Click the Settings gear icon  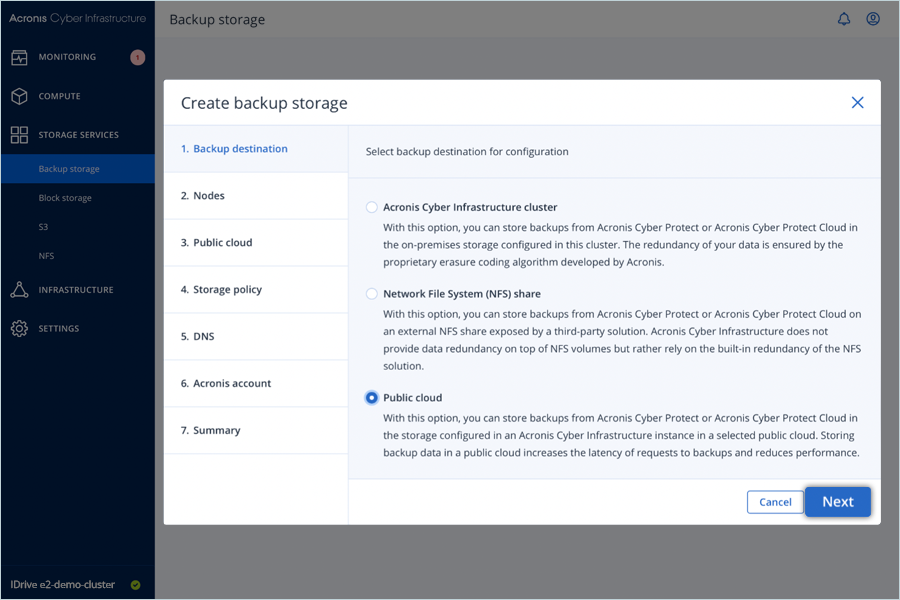click(19, 329)
